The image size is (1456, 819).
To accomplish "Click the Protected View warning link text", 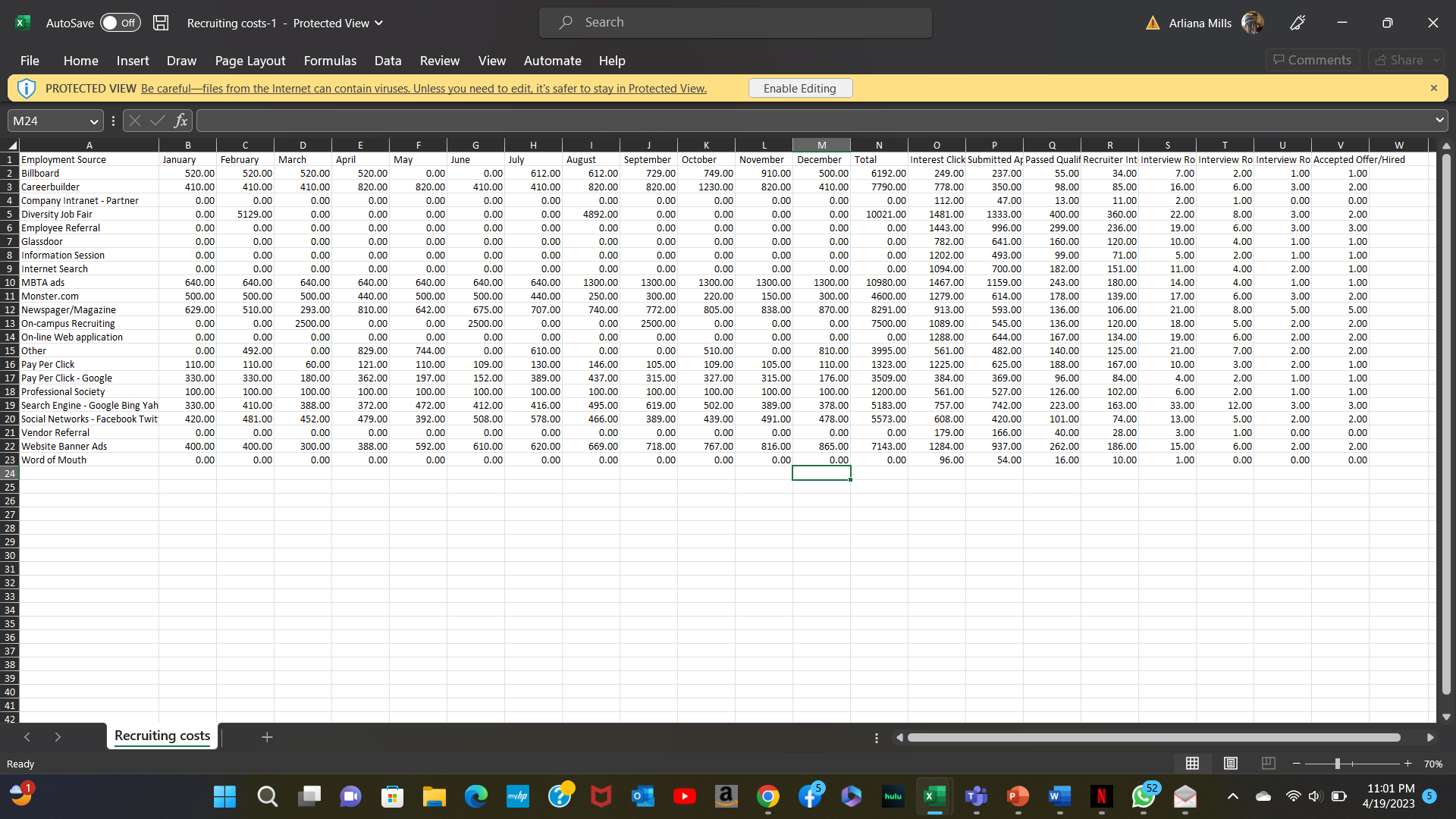I will click(423, 89).
